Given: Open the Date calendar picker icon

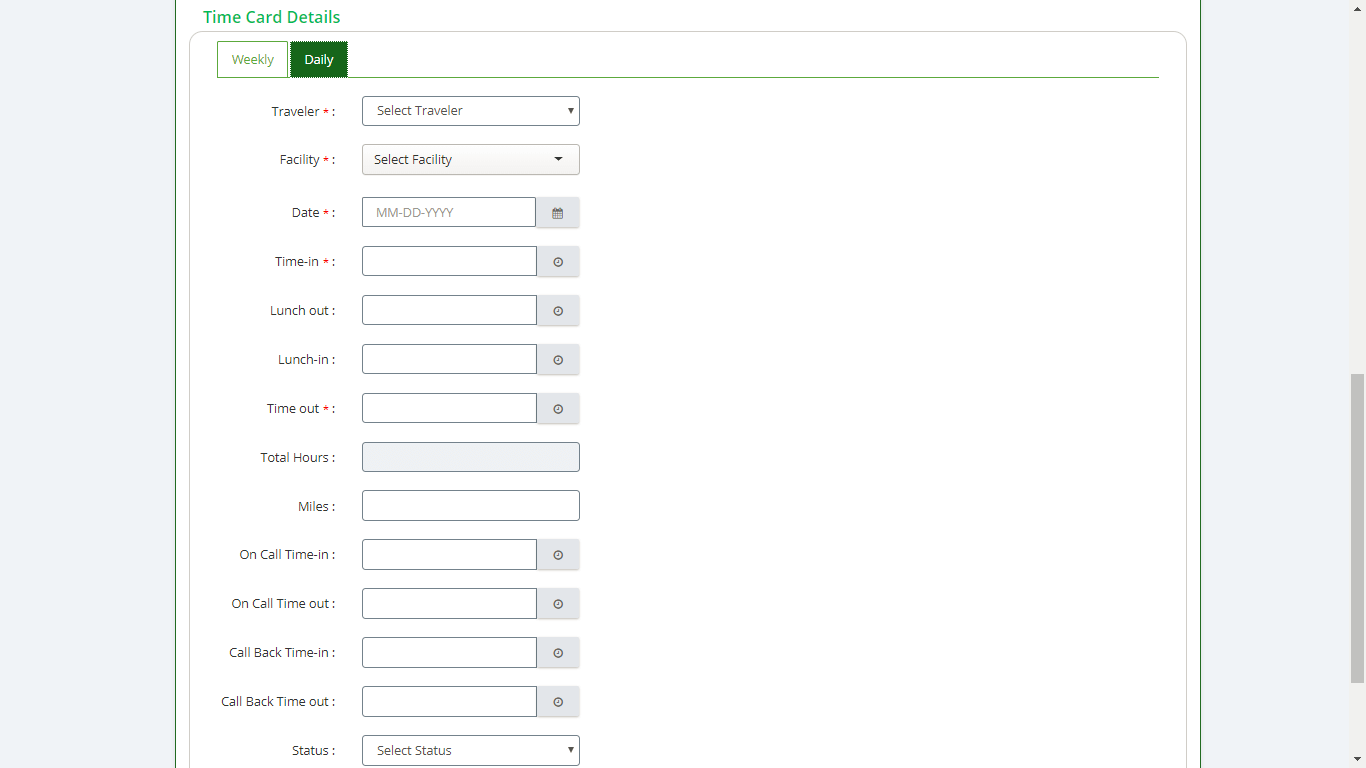Looking at the screenshot, I should (x=558, y=213).
